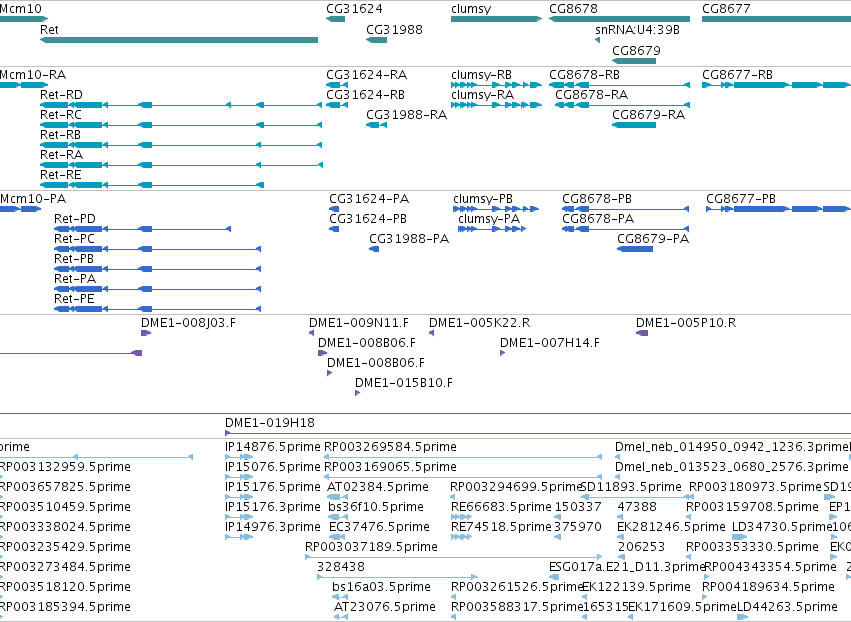Click the Mcm10 gene label
The height and width of the screenshot is (622, 851).
[x=20, y=9]
